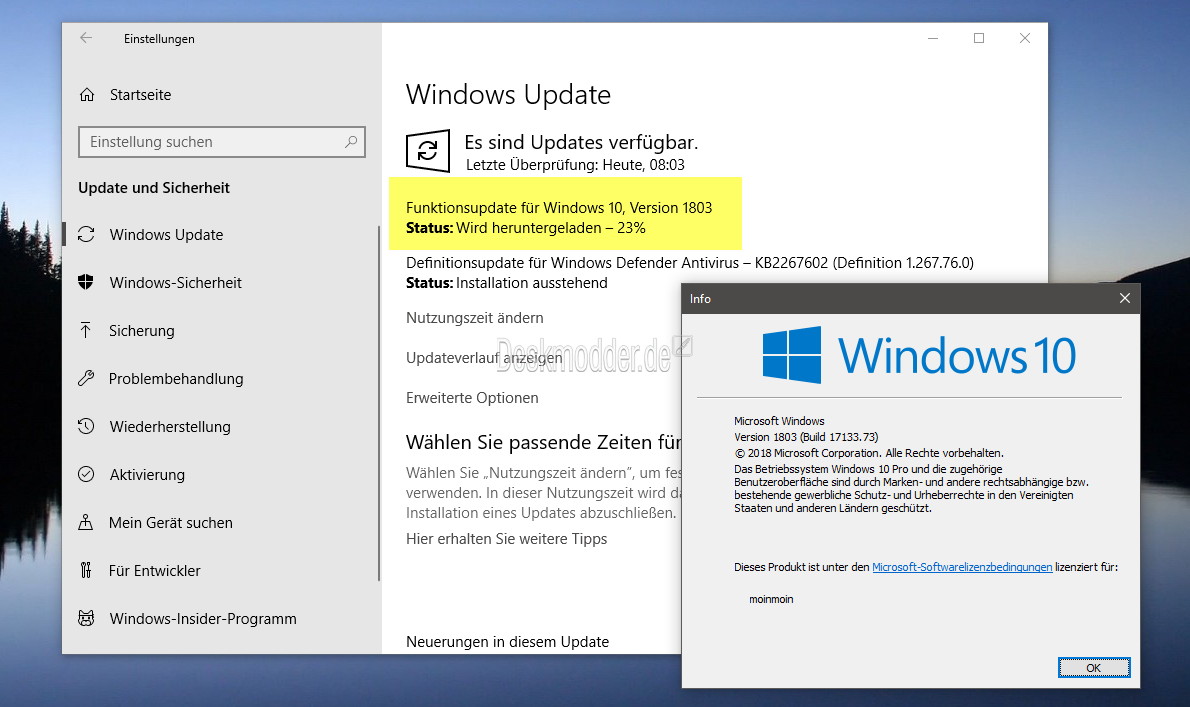Click the large update refresh icon
Viewport: 1190px width, 707px height.
[428, 151]
